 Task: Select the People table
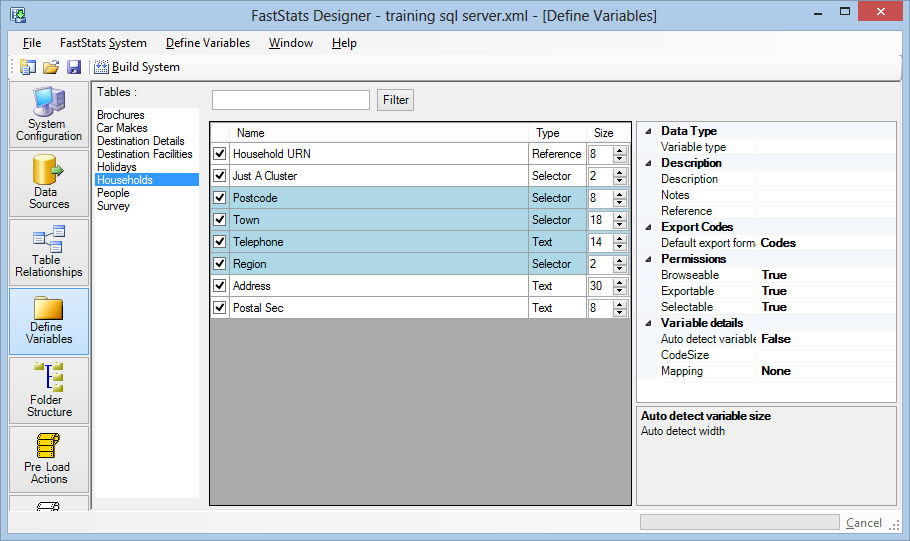[x=113, y=193]
